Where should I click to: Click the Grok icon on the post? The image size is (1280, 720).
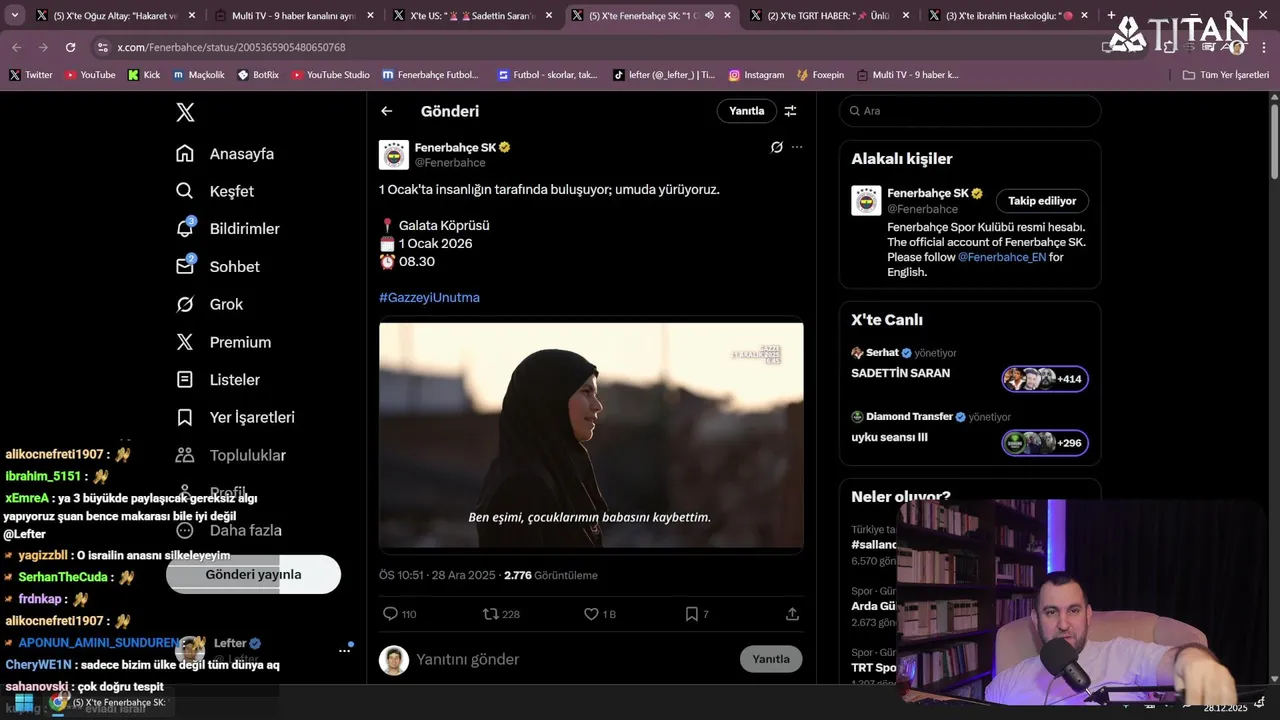776,147
